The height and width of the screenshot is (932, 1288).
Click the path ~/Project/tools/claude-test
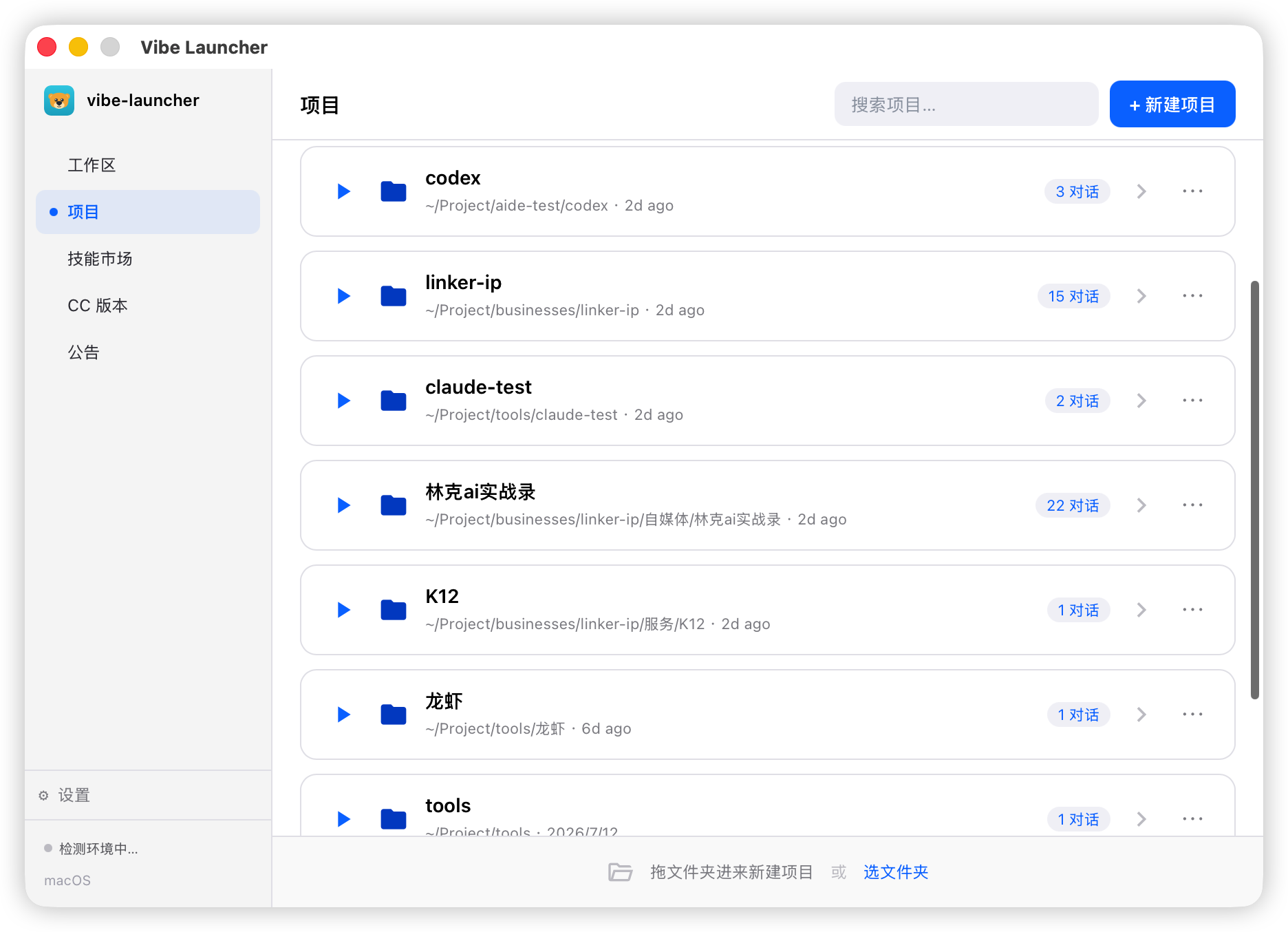(522, 415)
